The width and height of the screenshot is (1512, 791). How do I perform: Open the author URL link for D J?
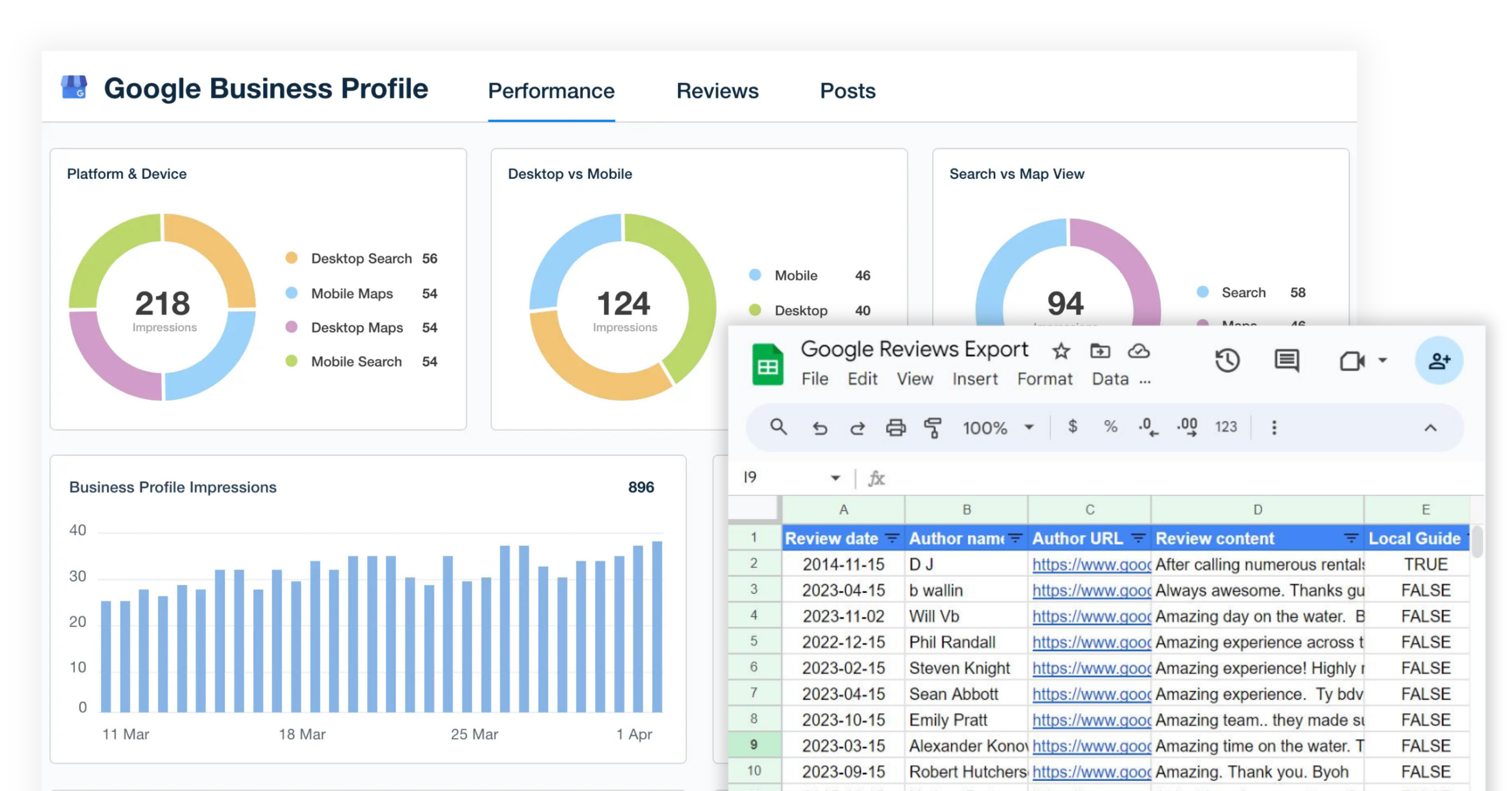pyautogui.click(x=1091, y=564)
